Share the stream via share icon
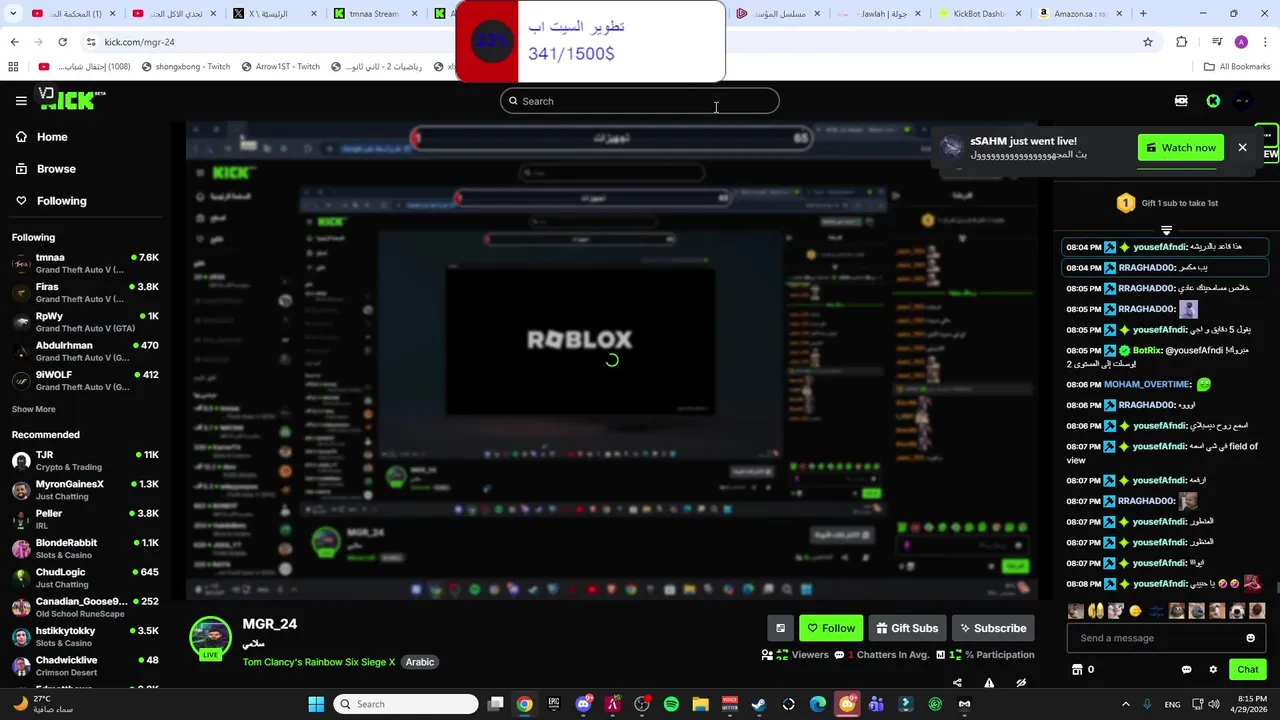The width and height of the screenshot is (1280, 720). [957, 683]
